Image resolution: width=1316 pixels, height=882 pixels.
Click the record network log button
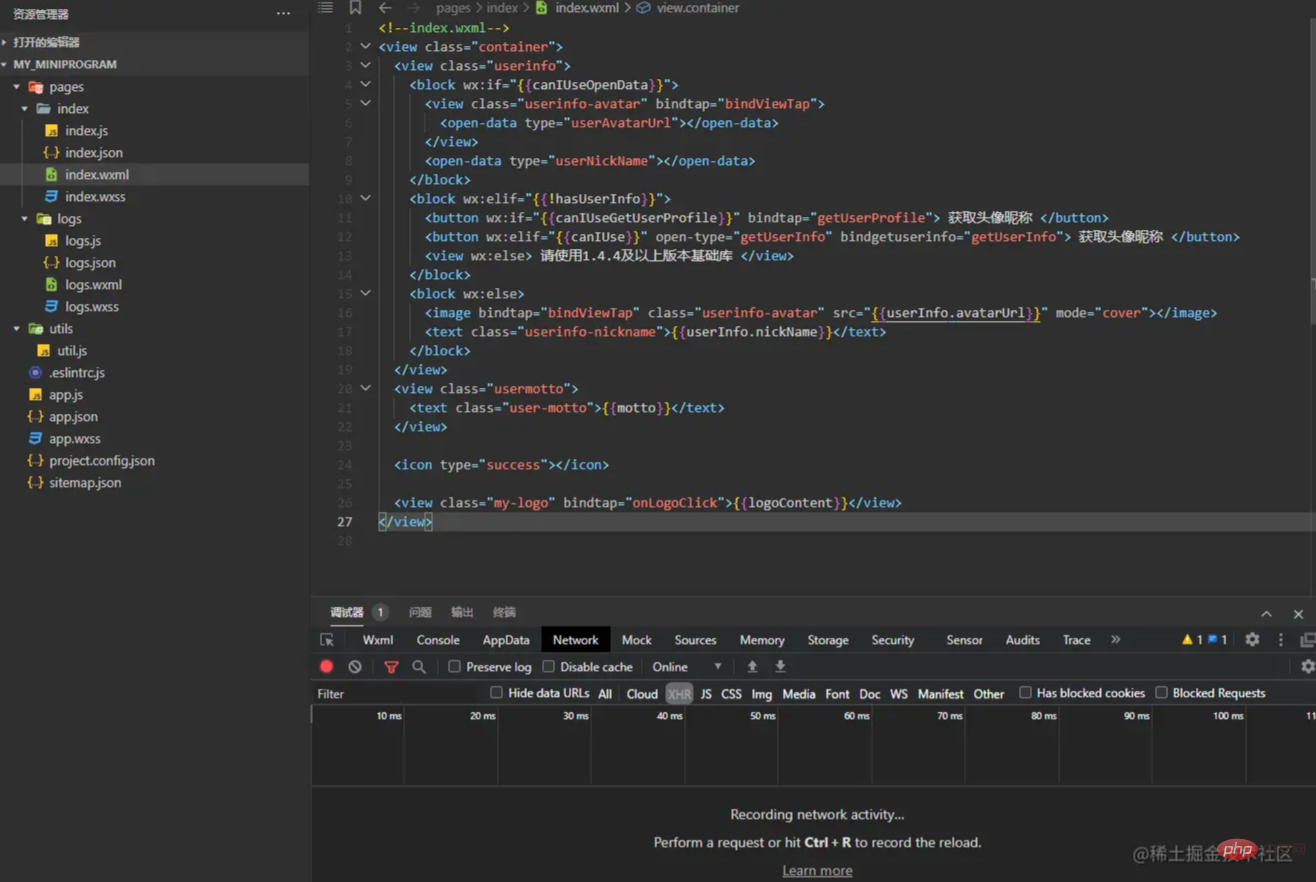[x=327, y=666]
